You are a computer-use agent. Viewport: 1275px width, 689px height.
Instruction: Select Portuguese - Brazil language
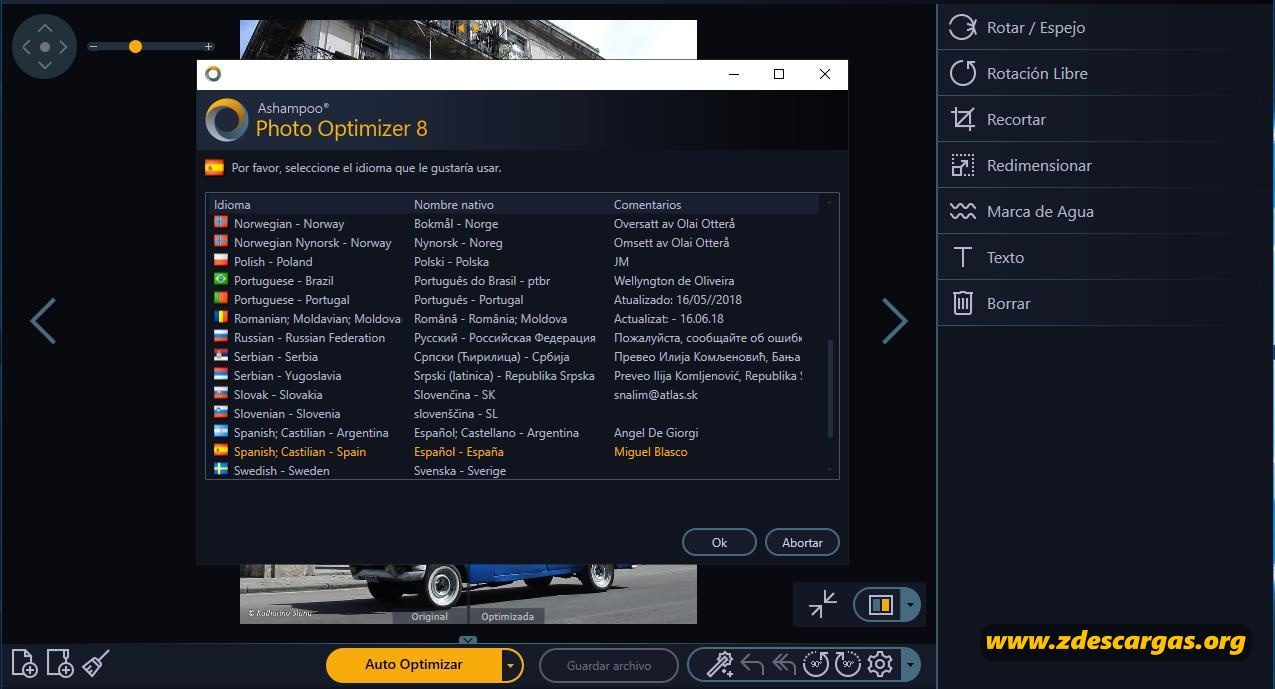513,281
